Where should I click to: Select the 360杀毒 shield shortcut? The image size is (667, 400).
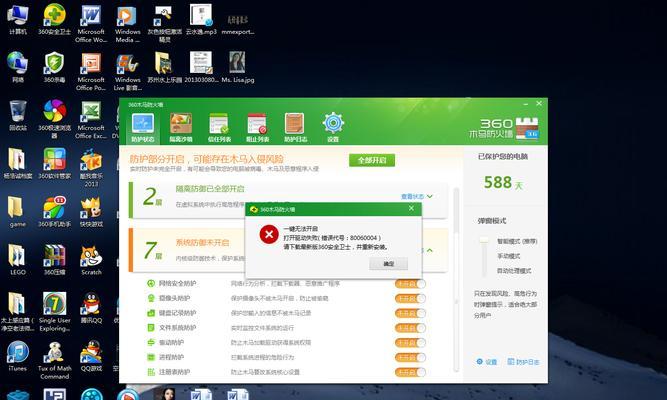[54, 67]
